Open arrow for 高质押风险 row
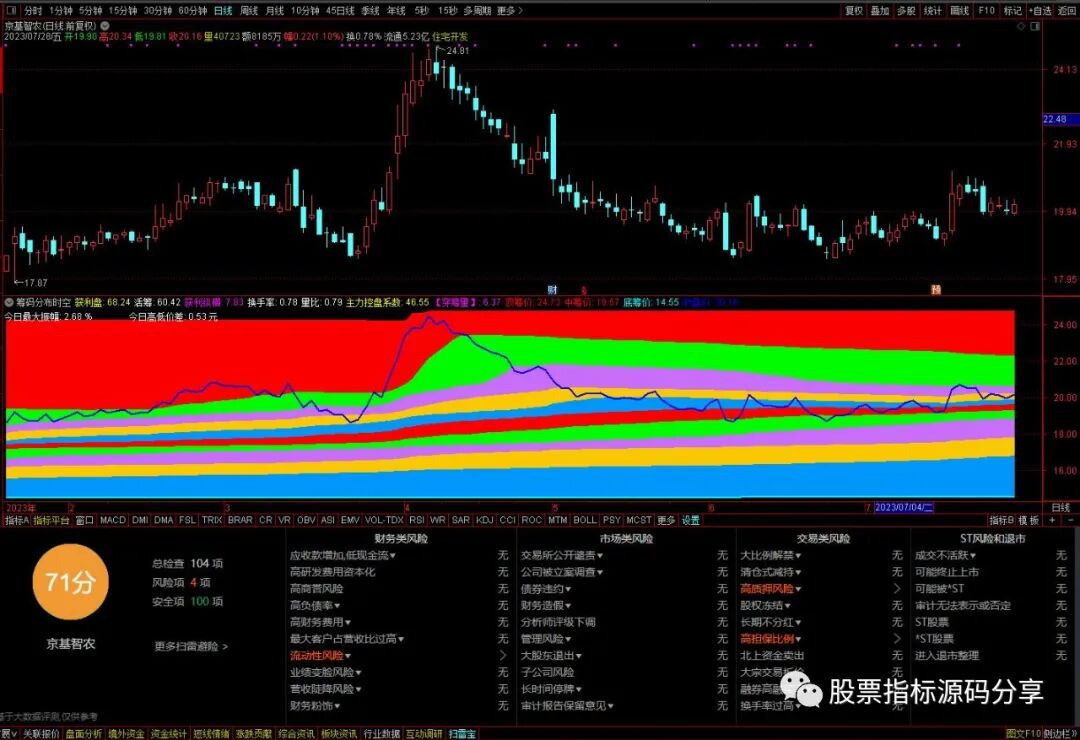Image resolution: width=1080 pixels, height=740 pixels. (x=897, y=588)
